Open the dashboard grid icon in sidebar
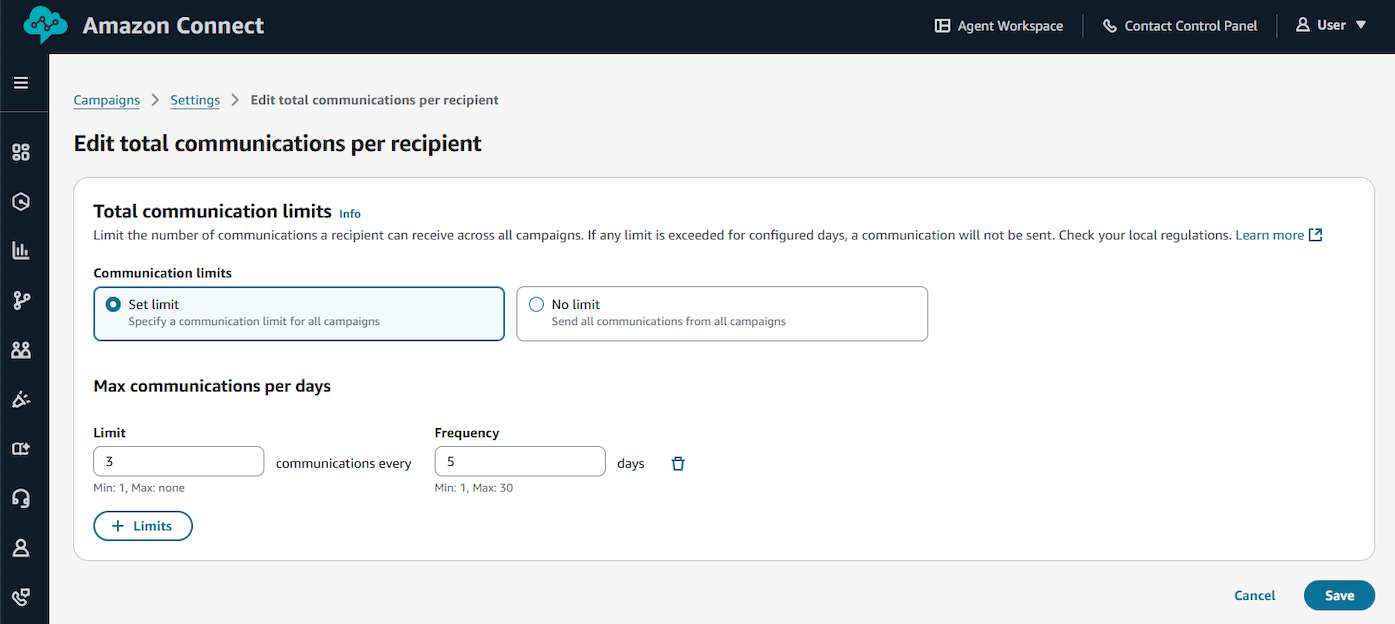 [x=21, y=152]
